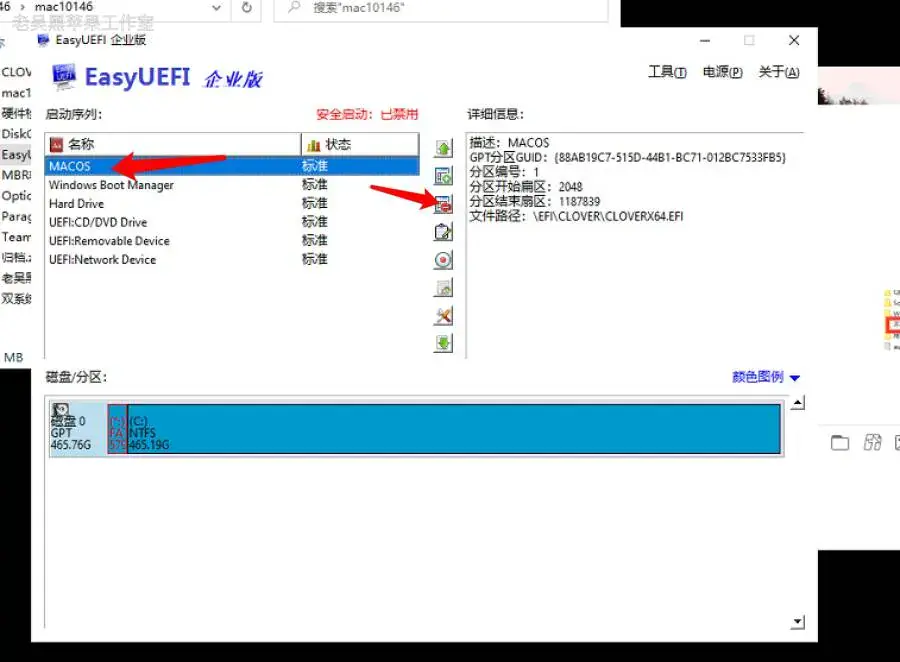Open the Explorer address bar history dropdown
The image size is (900, 662).
click(216, 7)
